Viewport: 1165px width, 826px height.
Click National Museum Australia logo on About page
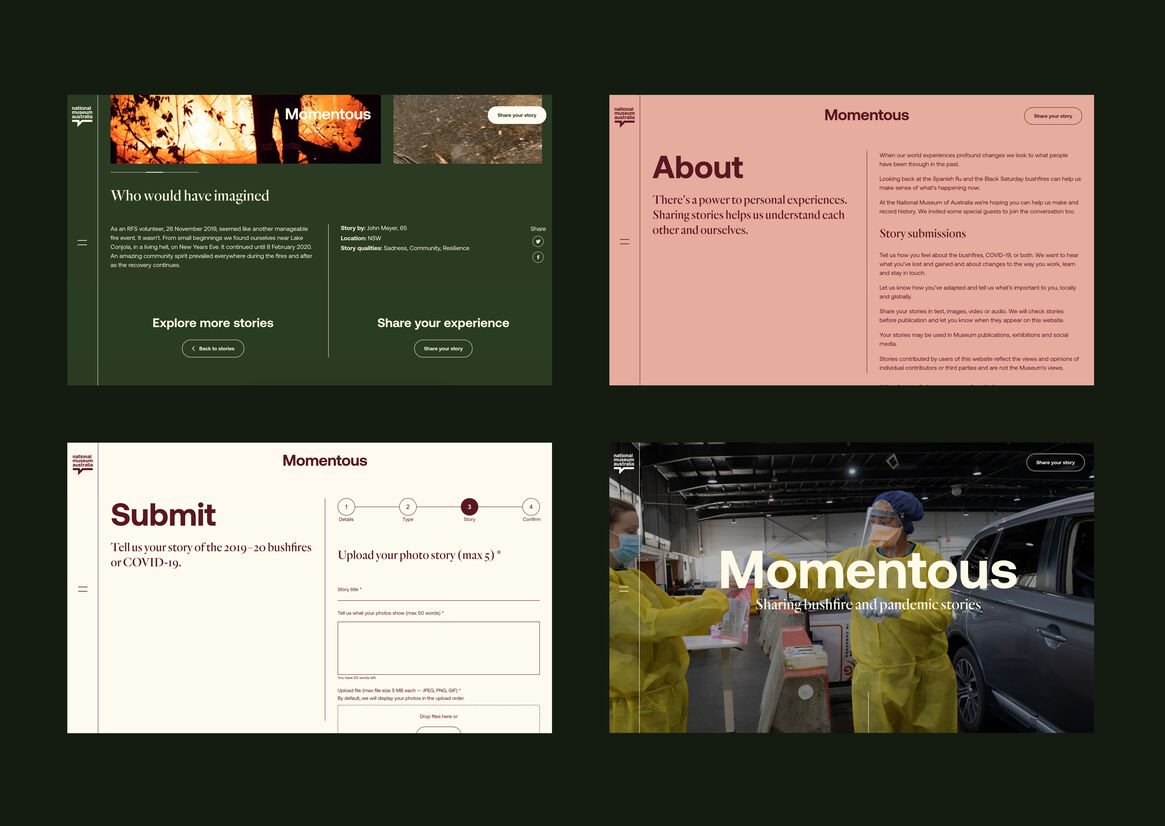click(624, 116)
